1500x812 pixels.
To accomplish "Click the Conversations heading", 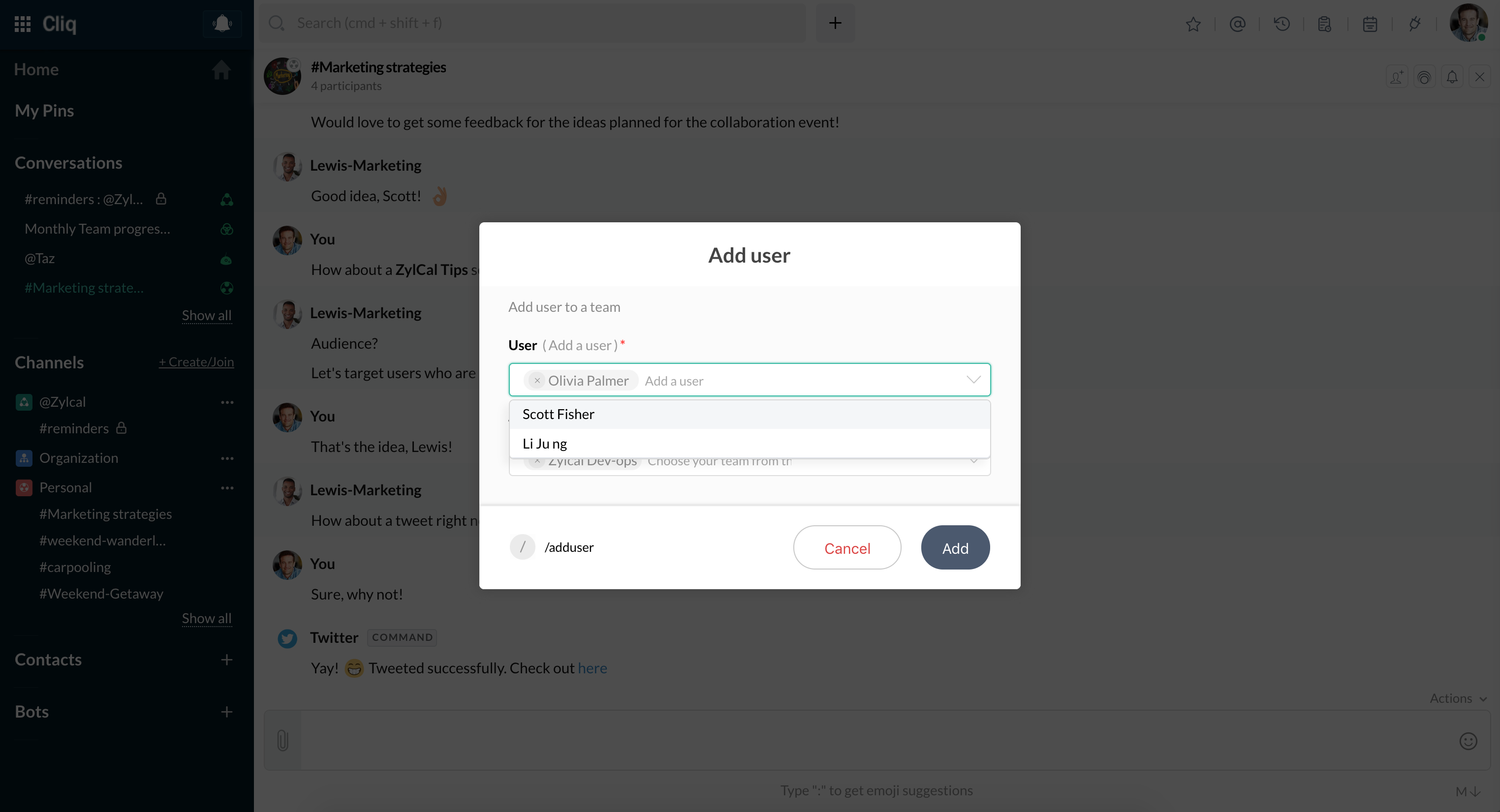I will coord(68,163).
